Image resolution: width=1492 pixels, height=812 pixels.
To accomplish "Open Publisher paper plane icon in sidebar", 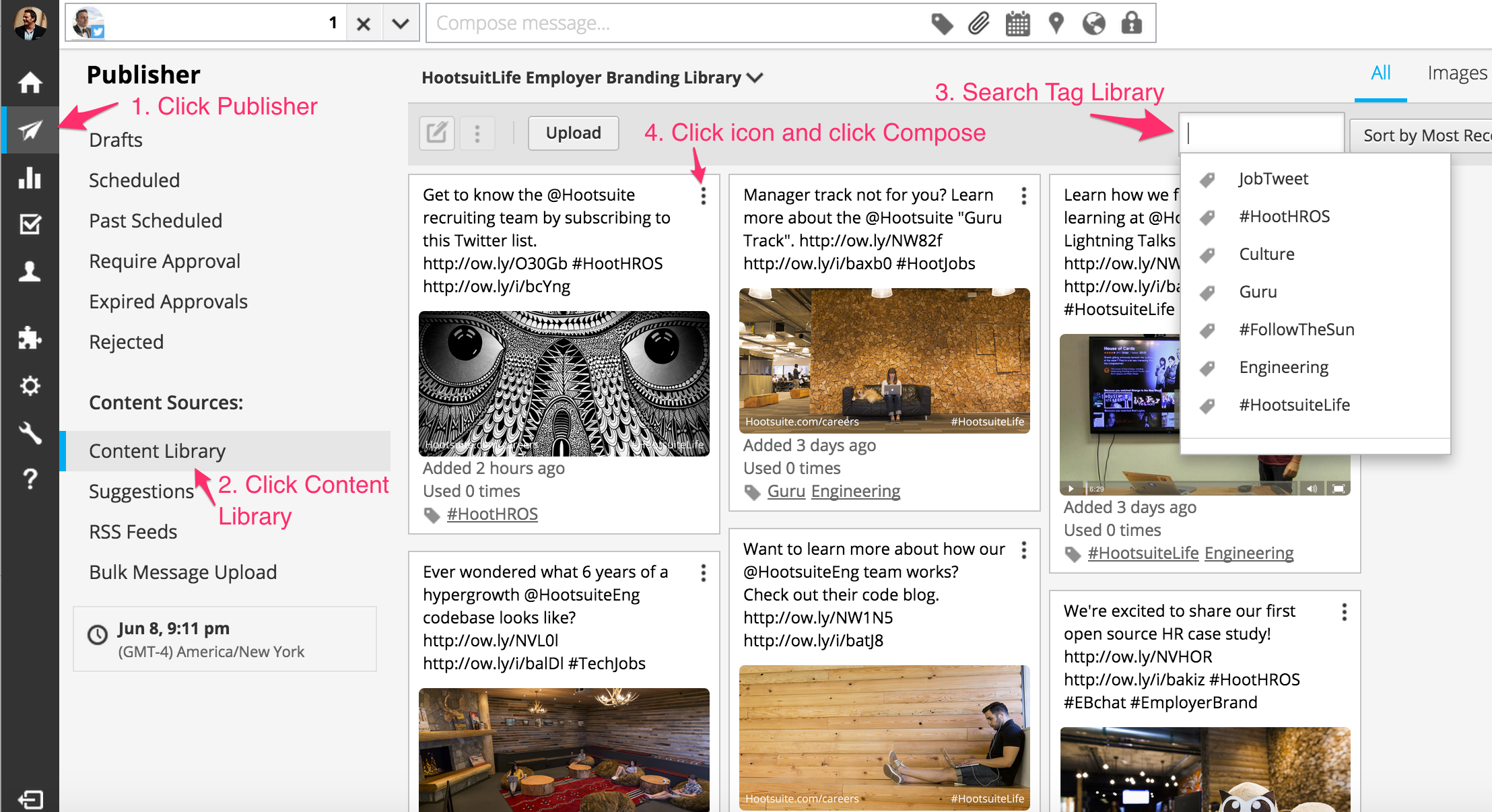I will (x=30, y=130).
